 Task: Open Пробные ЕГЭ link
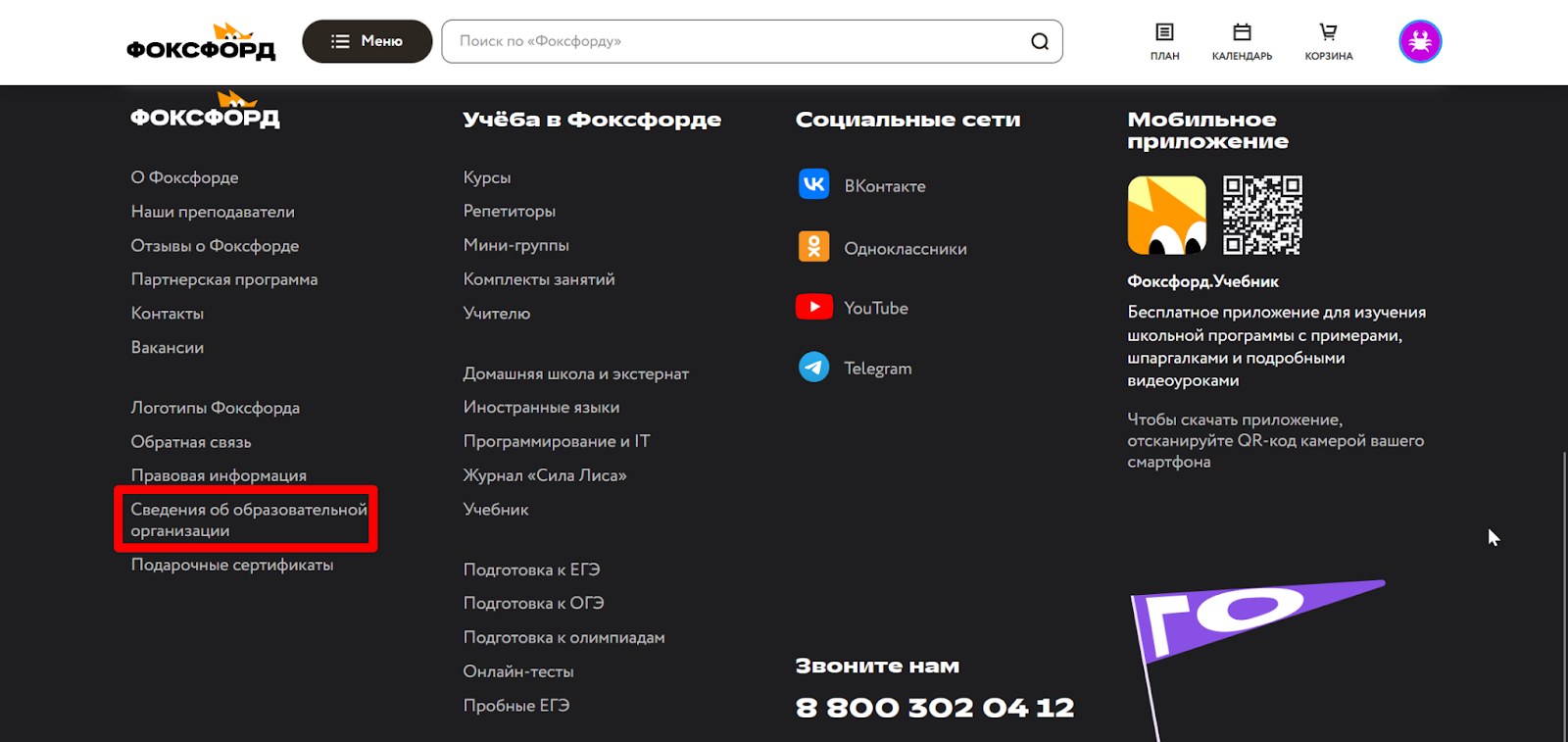click(x=516, y=706)
